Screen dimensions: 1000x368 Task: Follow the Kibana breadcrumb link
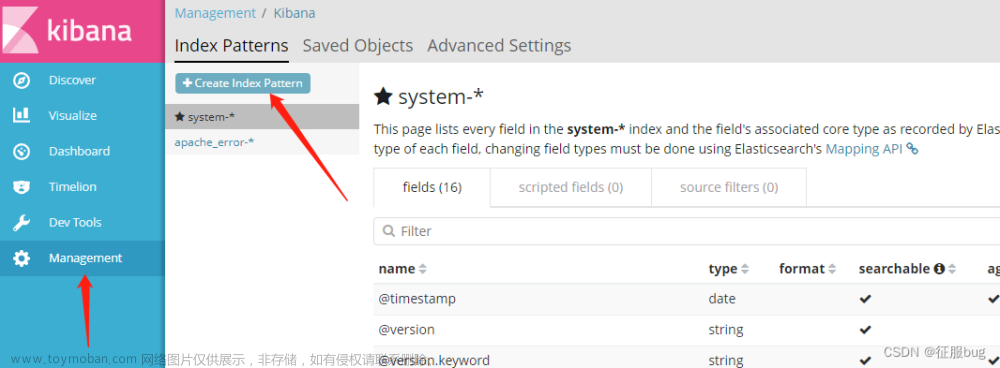[x=295, y=13]
